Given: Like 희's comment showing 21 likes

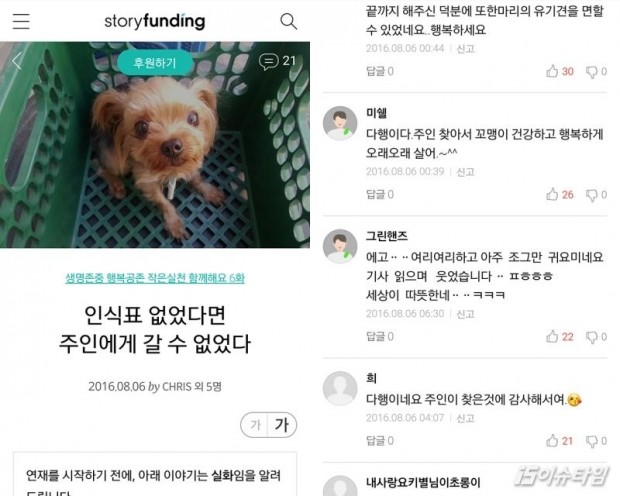Looking at the screenshot, I should tap(552, 441).
